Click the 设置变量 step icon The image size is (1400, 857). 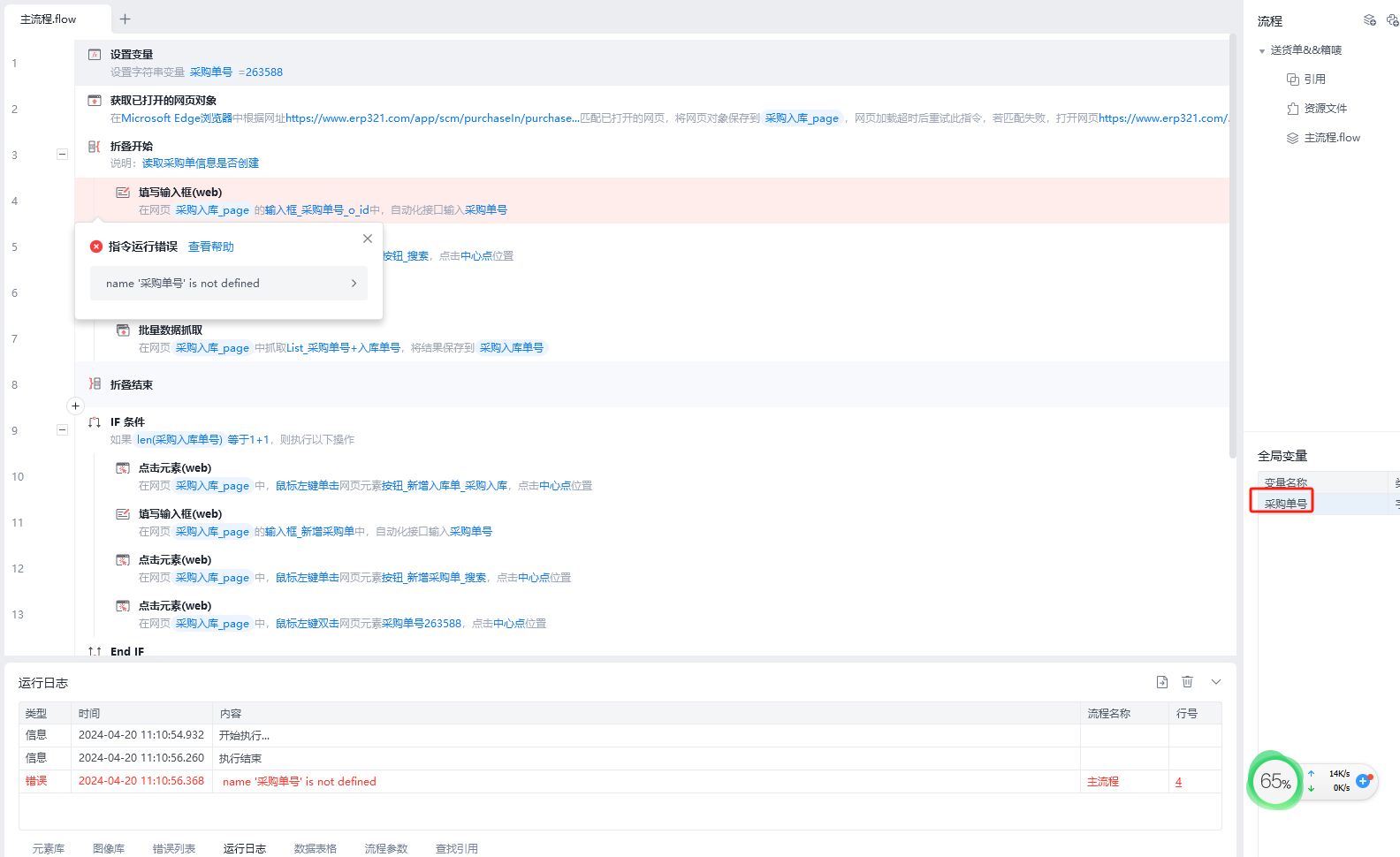[x=95, y=55]
